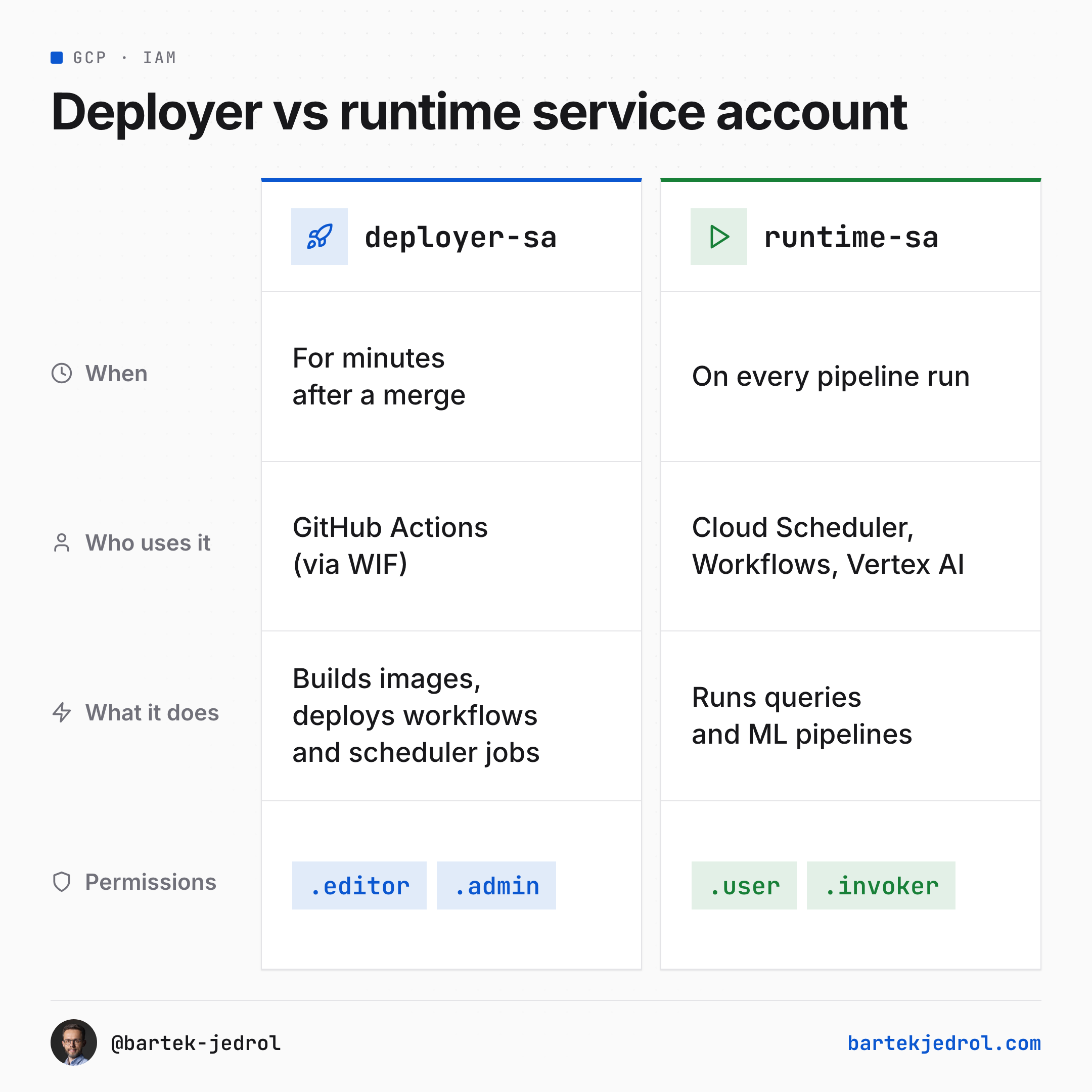
Task: Select the .user permission tag
Action: coord(744,885)
